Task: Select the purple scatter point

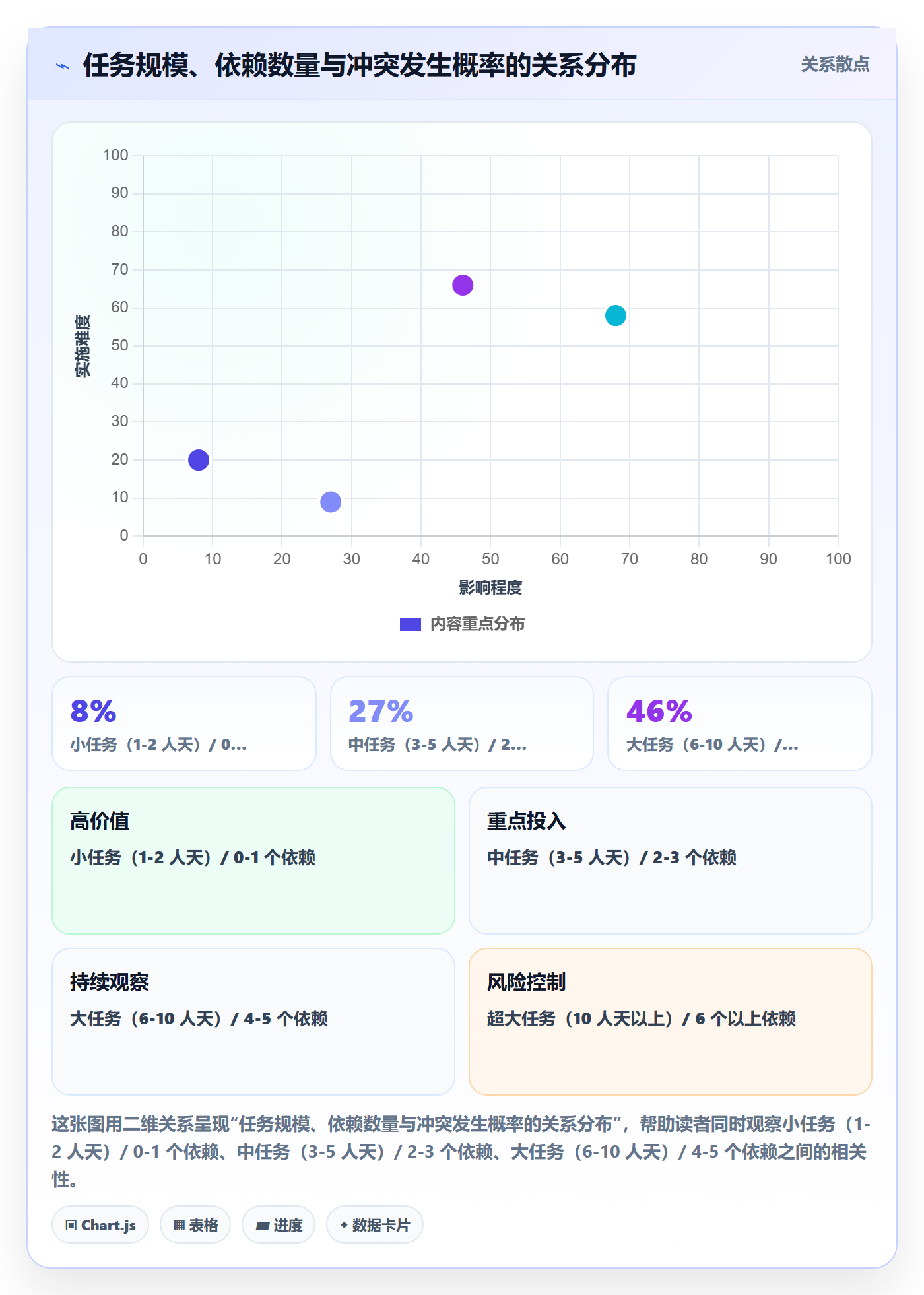Action: [x=463, y=285]
